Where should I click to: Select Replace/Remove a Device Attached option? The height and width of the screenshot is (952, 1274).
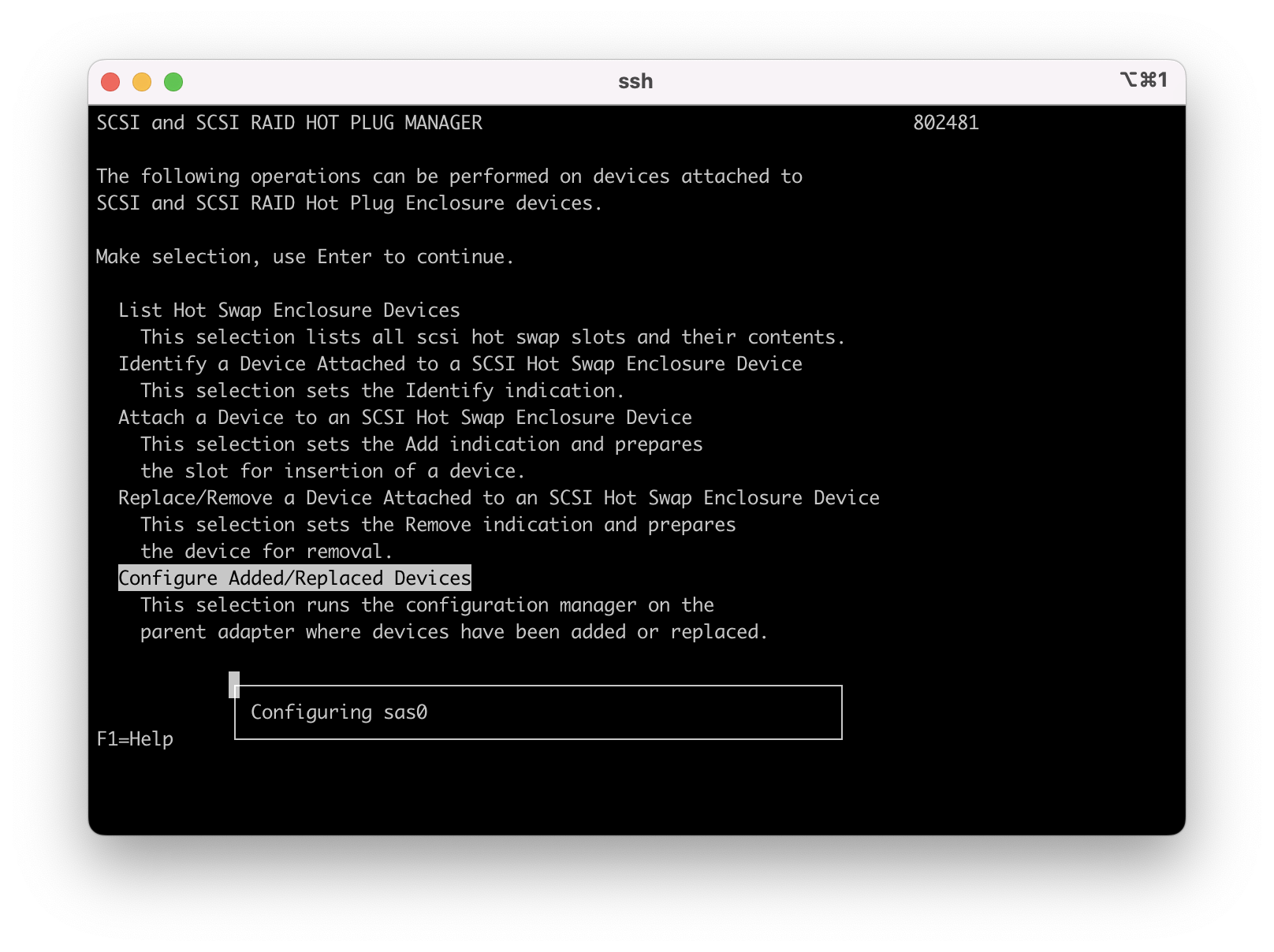[x=499, y=498]
